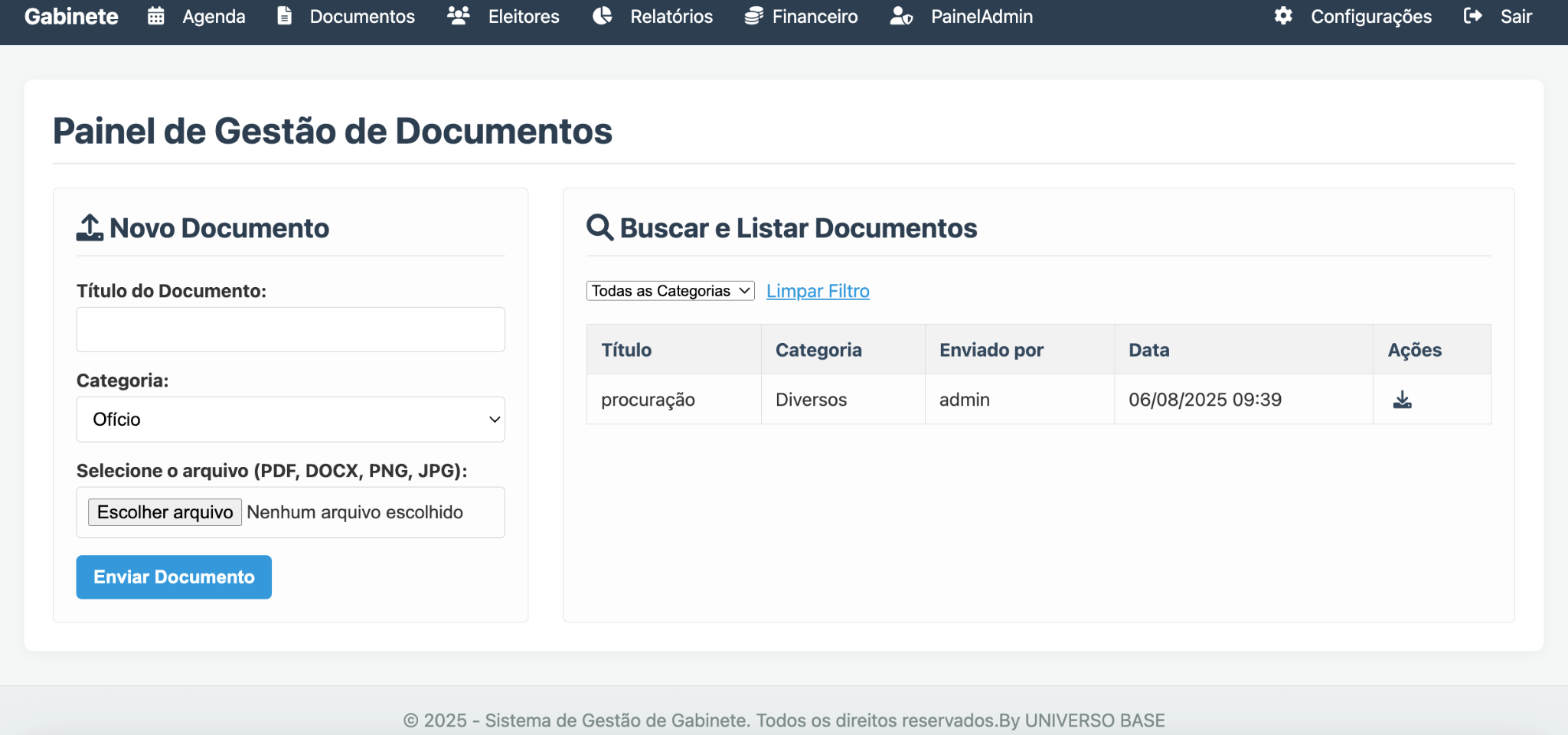Viewport: 1568px width, 735px height.
Task: Open the Categoria dropdown showing Ofício
Action: [x=290, y=420]
